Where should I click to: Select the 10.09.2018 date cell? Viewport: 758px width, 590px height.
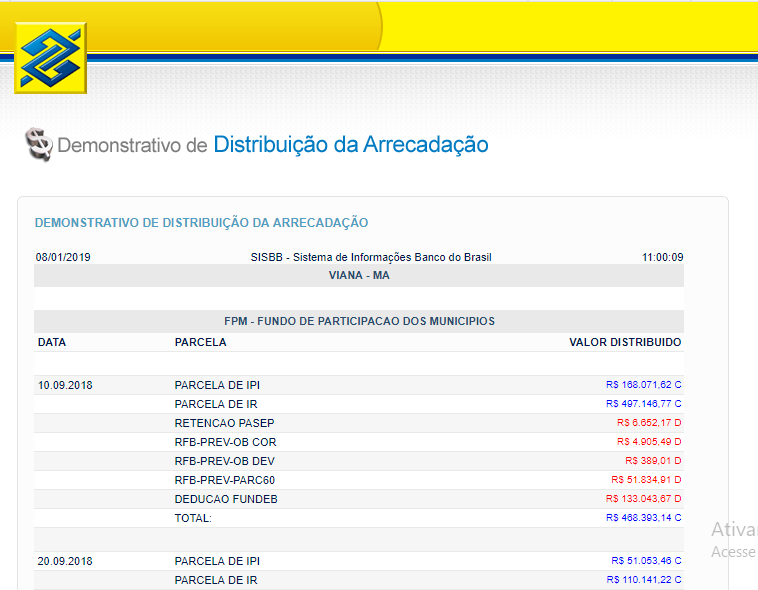point(65,385)
